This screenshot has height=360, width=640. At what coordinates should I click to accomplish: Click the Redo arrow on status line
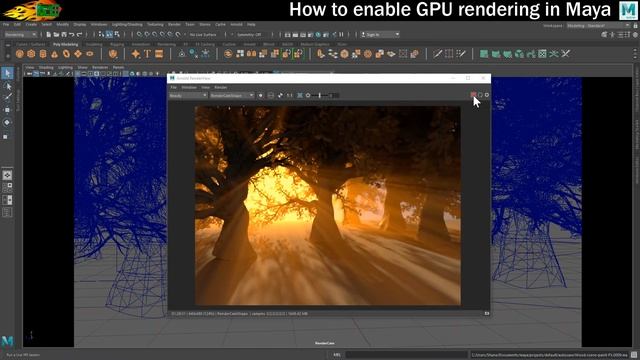80,35
